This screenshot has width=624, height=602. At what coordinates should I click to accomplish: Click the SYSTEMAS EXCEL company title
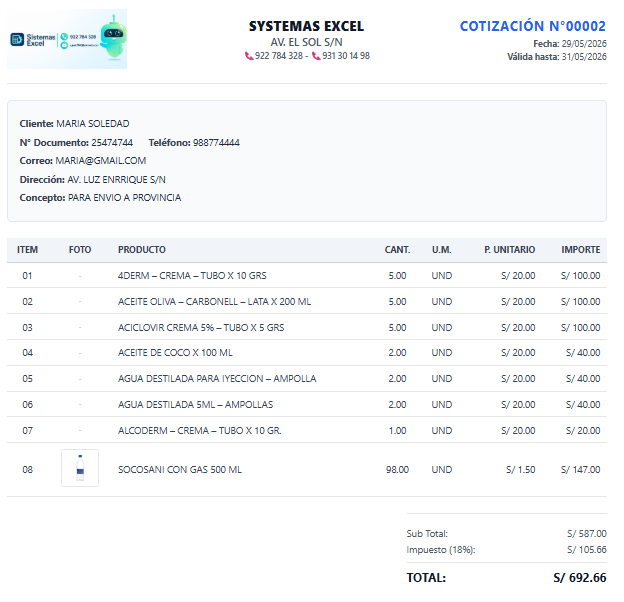coord(306,26)
